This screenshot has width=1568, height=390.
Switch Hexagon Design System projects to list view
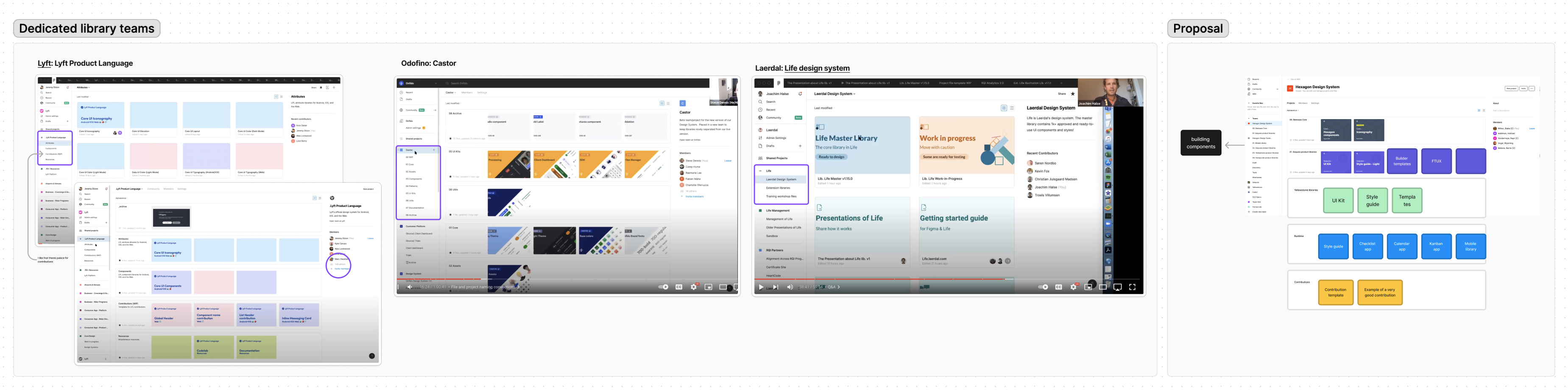point(1483,110)
